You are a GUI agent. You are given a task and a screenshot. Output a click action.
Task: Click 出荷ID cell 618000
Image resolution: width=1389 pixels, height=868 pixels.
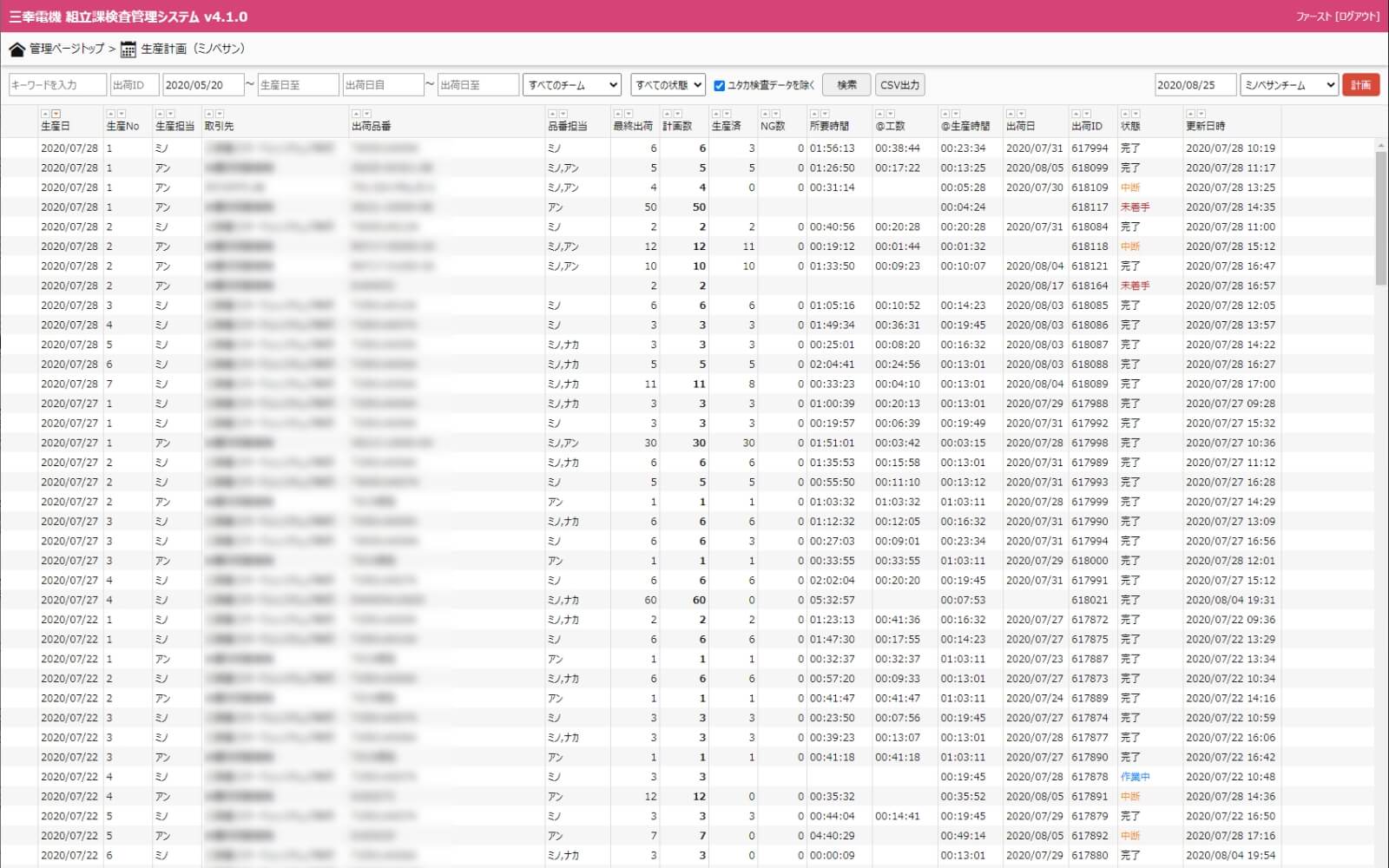1089,561
